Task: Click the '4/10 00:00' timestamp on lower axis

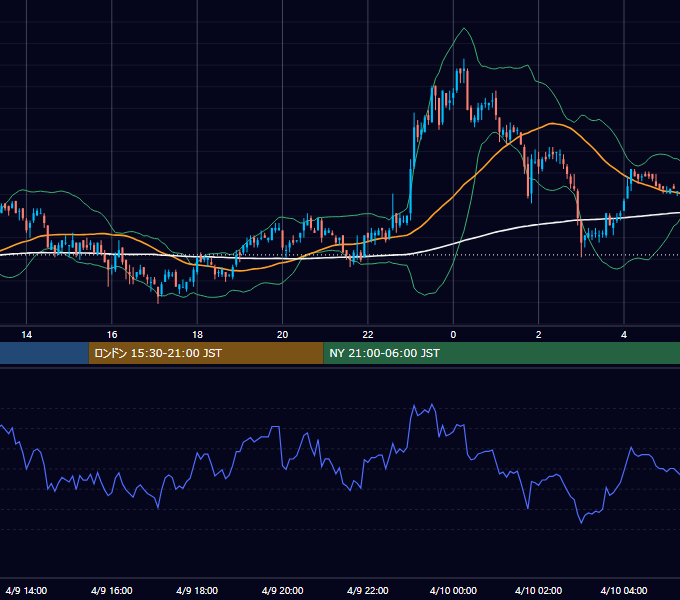Action: (453, 590)
